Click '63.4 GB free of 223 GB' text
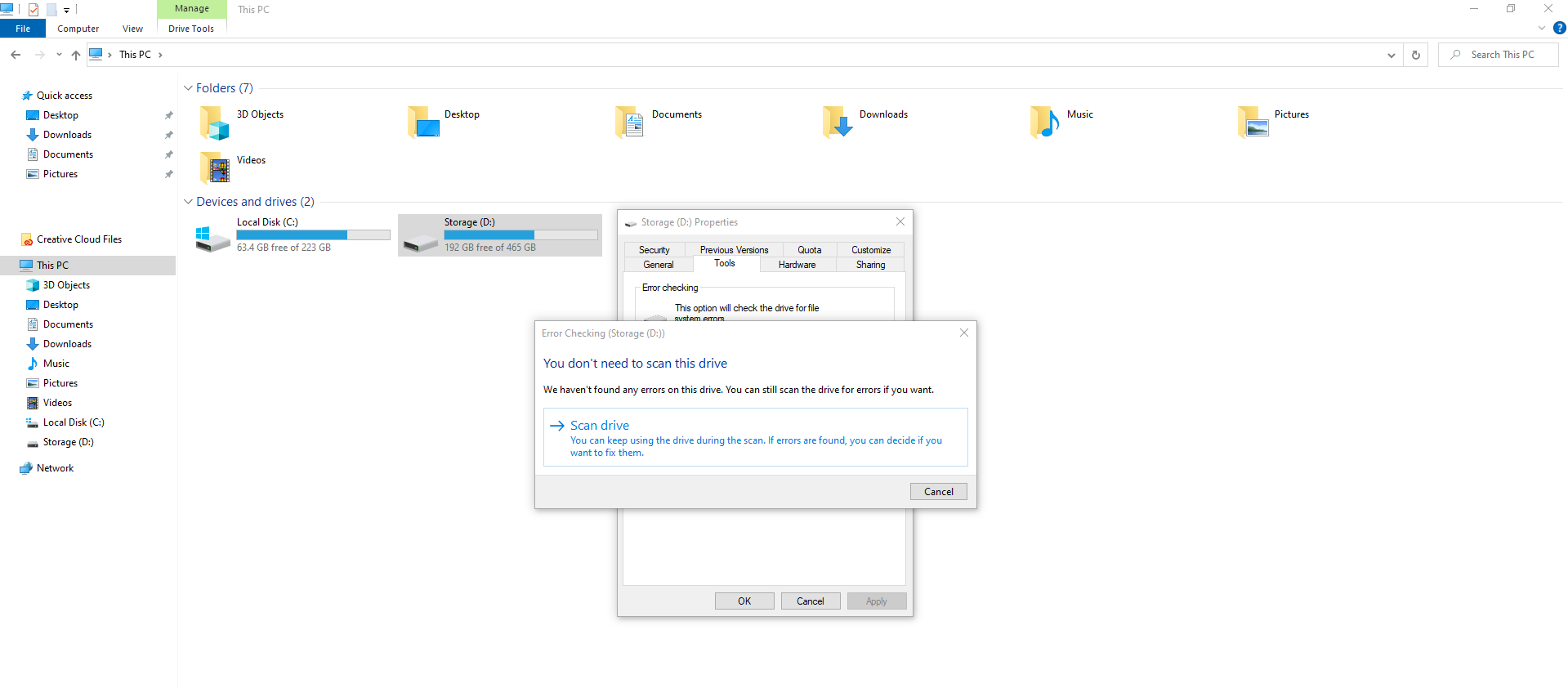This screenshot has width=1568, height=688. pyautogui.click(x=284, y=248)
